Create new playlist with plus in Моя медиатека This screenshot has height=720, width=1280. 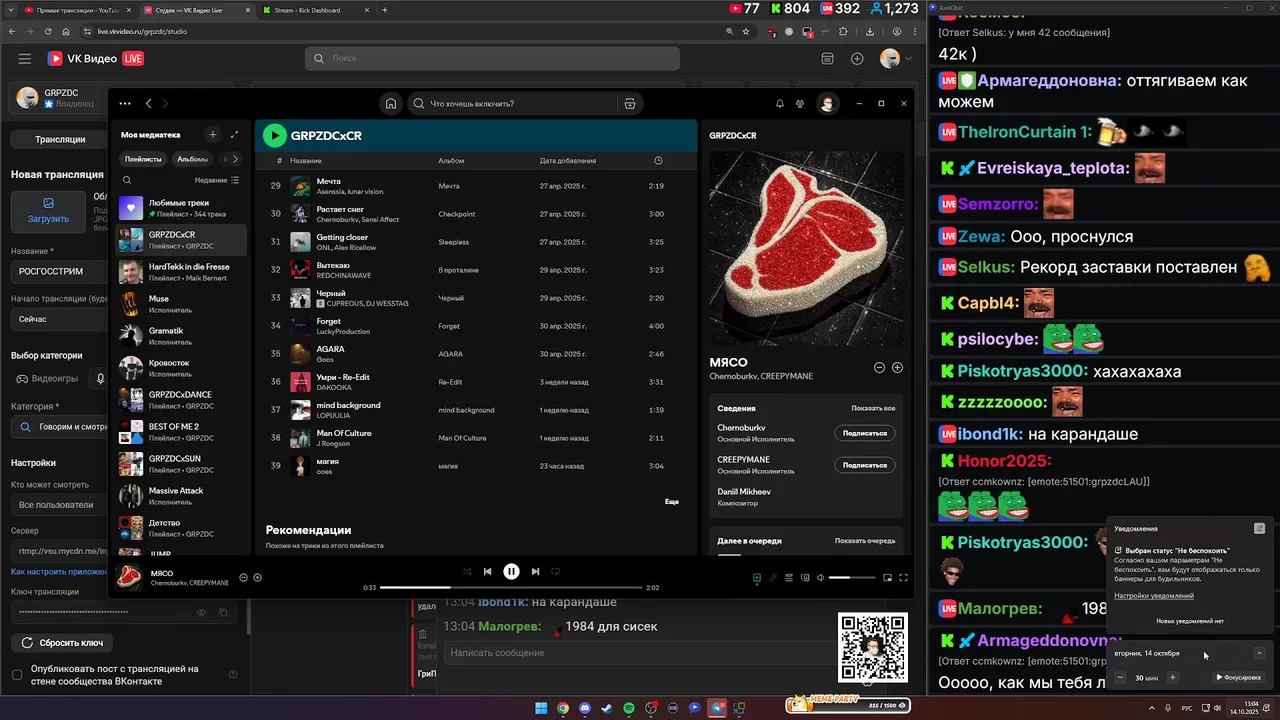[212, 134]
